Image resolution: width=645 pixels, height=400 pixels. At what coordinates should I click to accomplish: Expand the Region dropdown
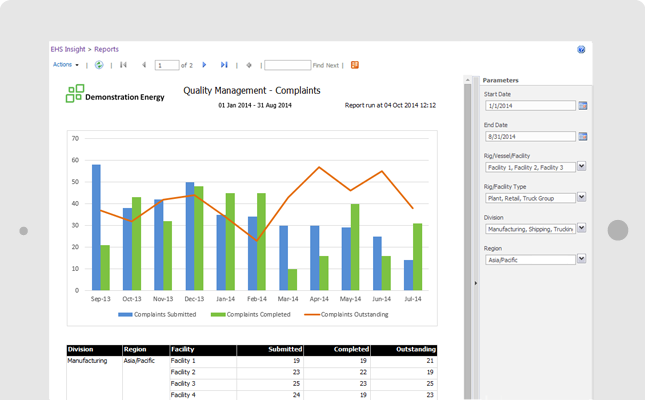[x=581, y=258]
